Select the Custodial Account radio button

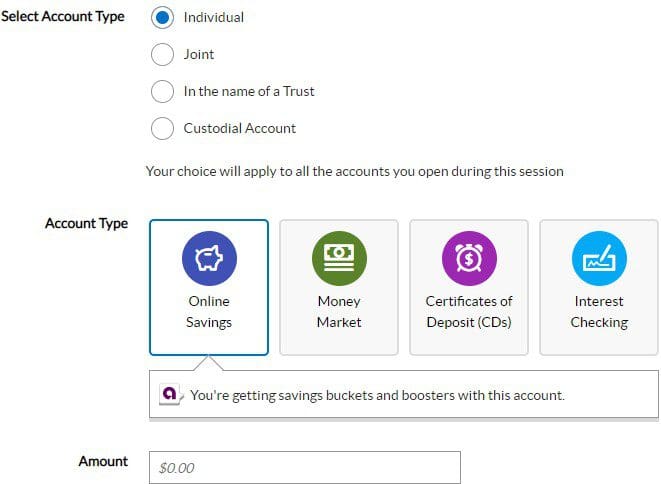point(162,128)
